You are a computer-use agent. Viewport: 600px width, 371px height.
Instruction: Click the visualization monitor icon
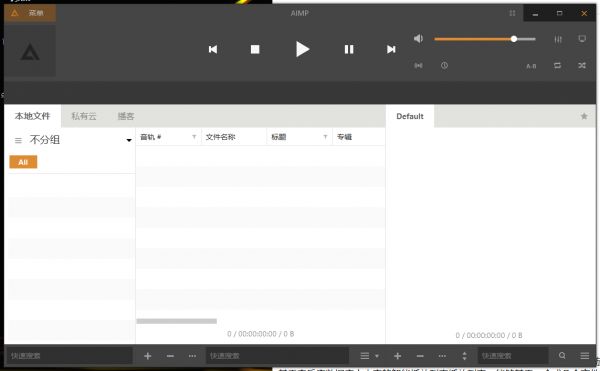coord(582,39)
